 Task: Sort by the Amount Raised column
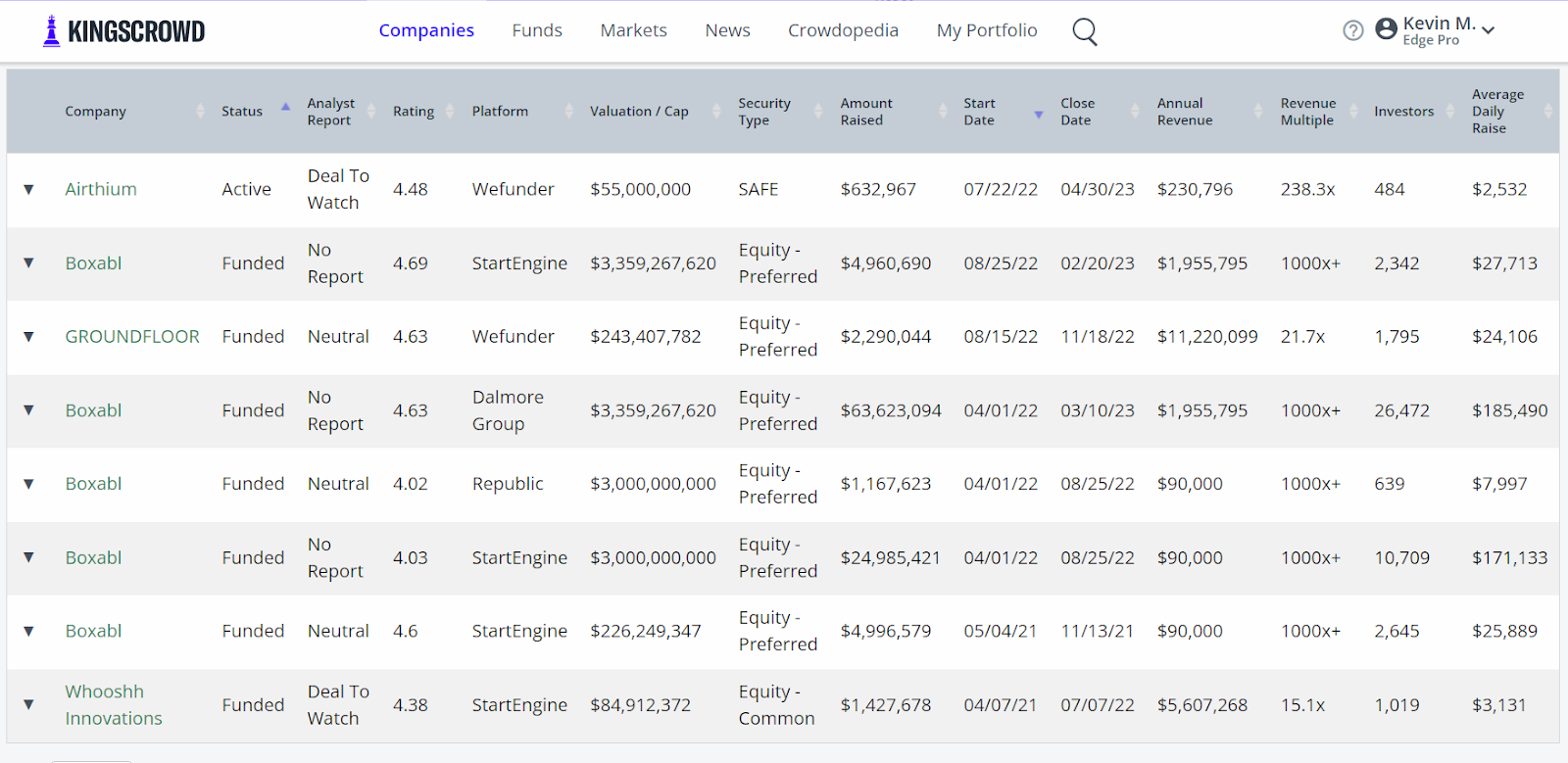pyautogui.click(x=866, y=112)
